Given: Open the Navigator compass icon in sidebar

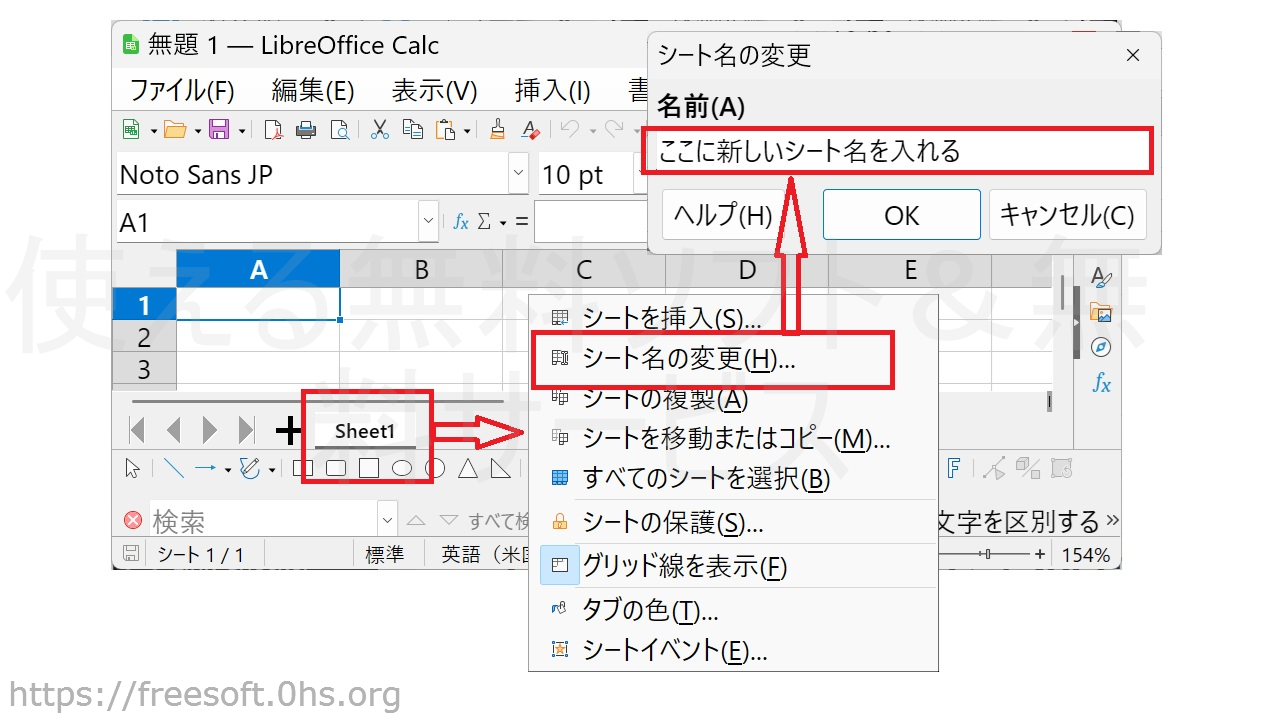Looking at the screenshot, I should point(1101,347).
